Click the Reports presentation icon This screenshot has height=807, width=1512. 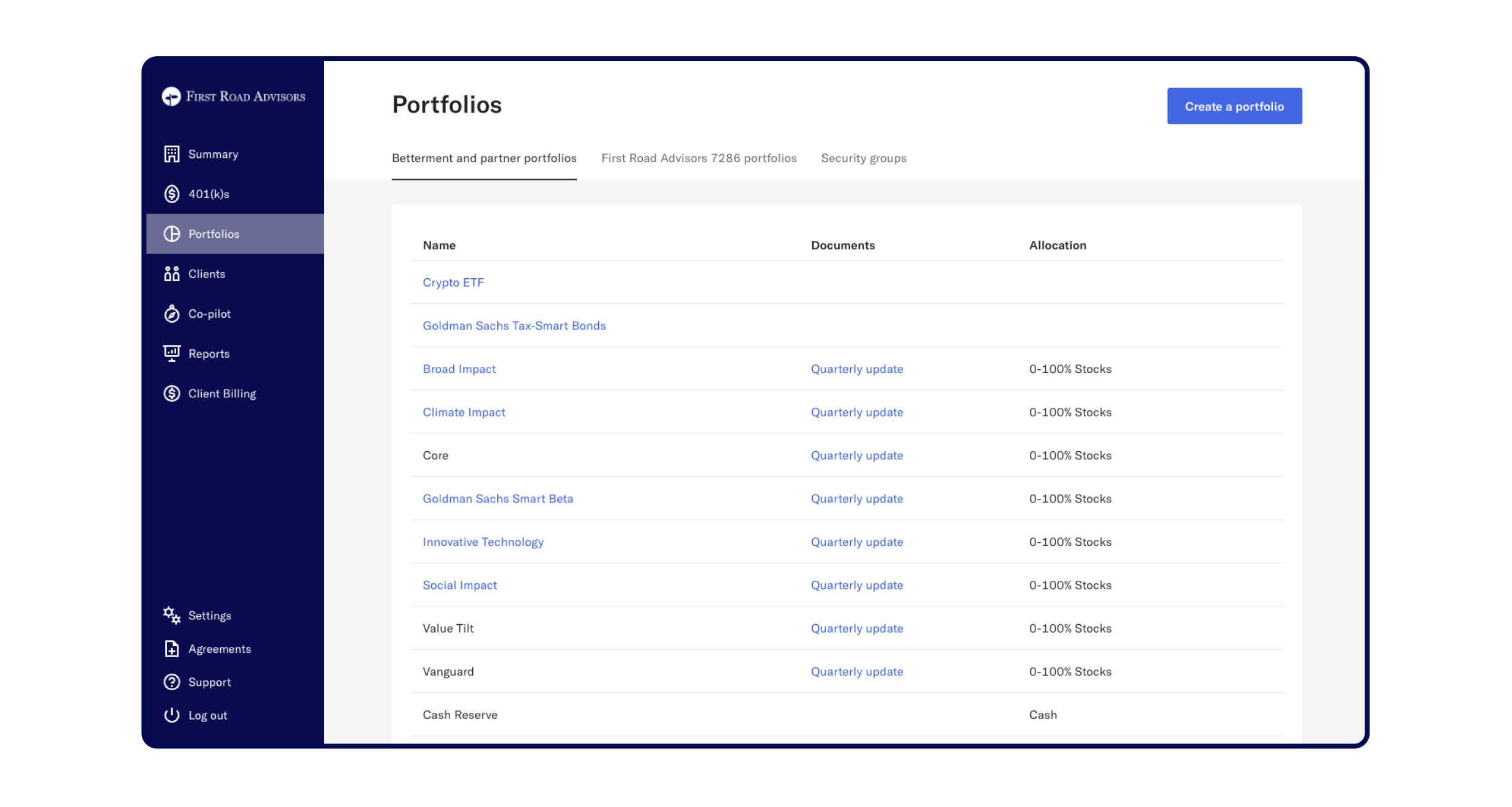pos(172,353)
